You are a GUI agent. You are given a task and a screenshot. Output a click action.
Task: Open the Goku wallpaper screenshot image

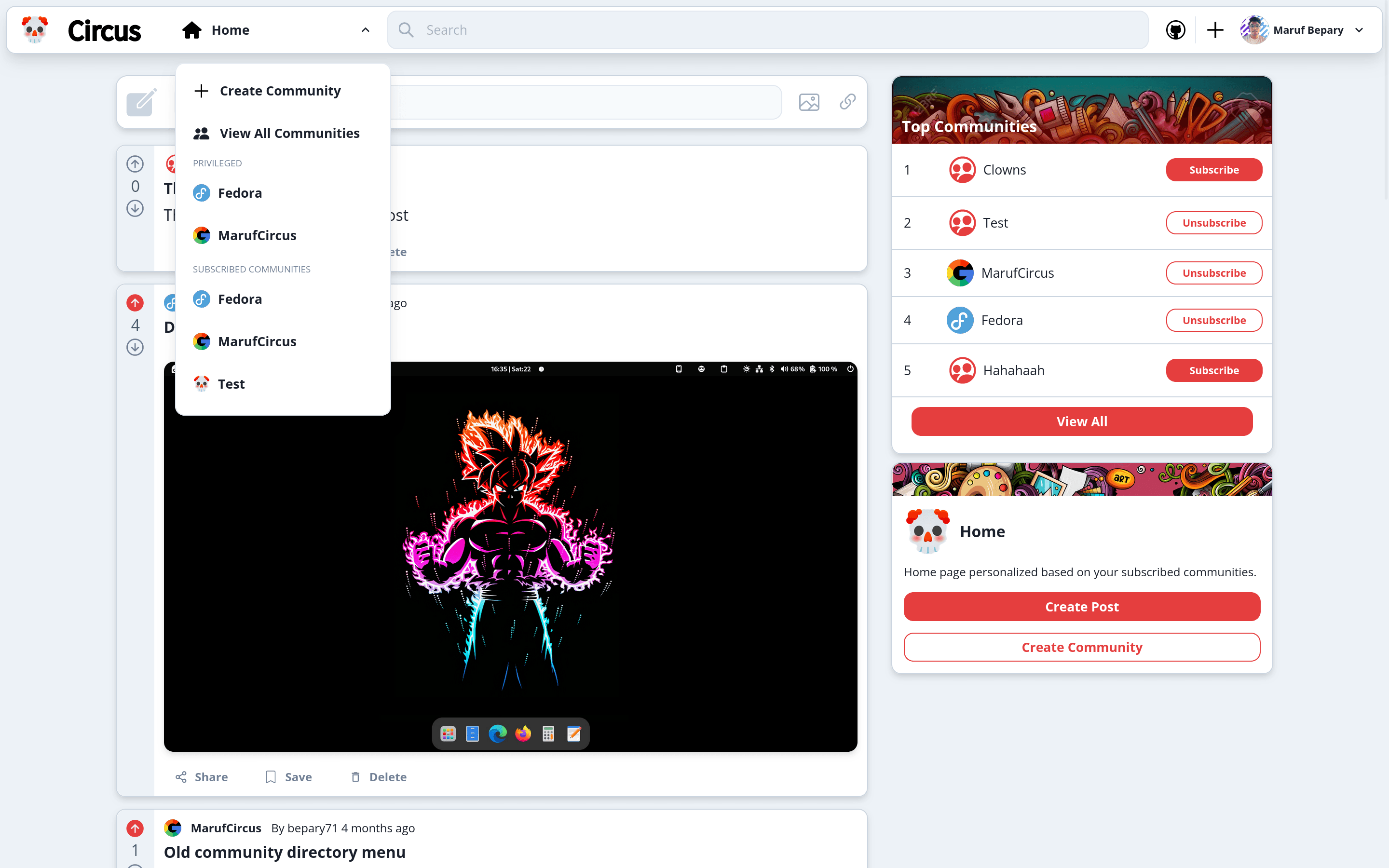pyautogui.click(x=510, y=556)
